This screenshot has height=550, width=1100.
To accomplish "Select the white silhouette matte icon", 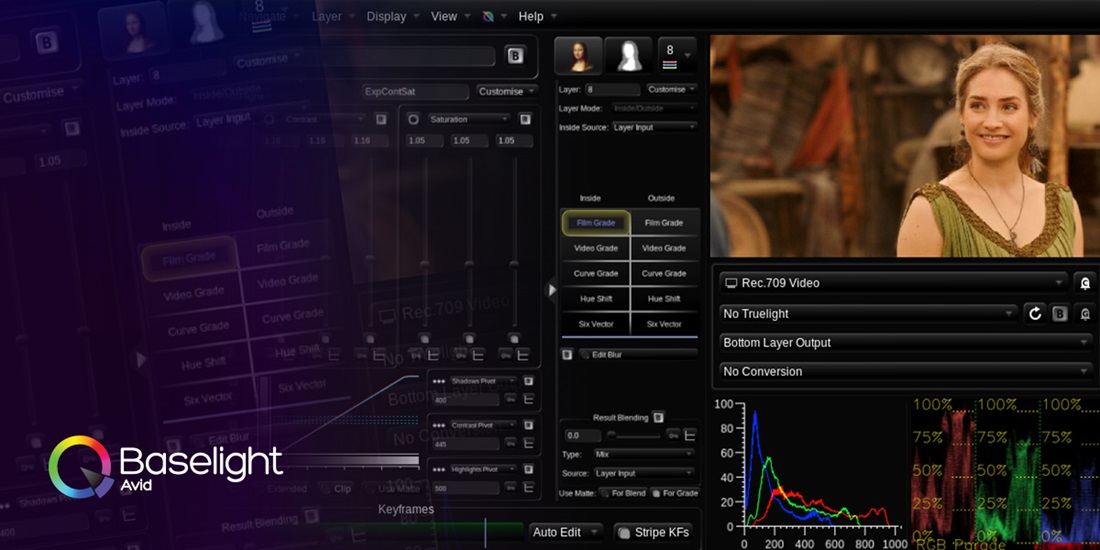I will tap(629, 56).
